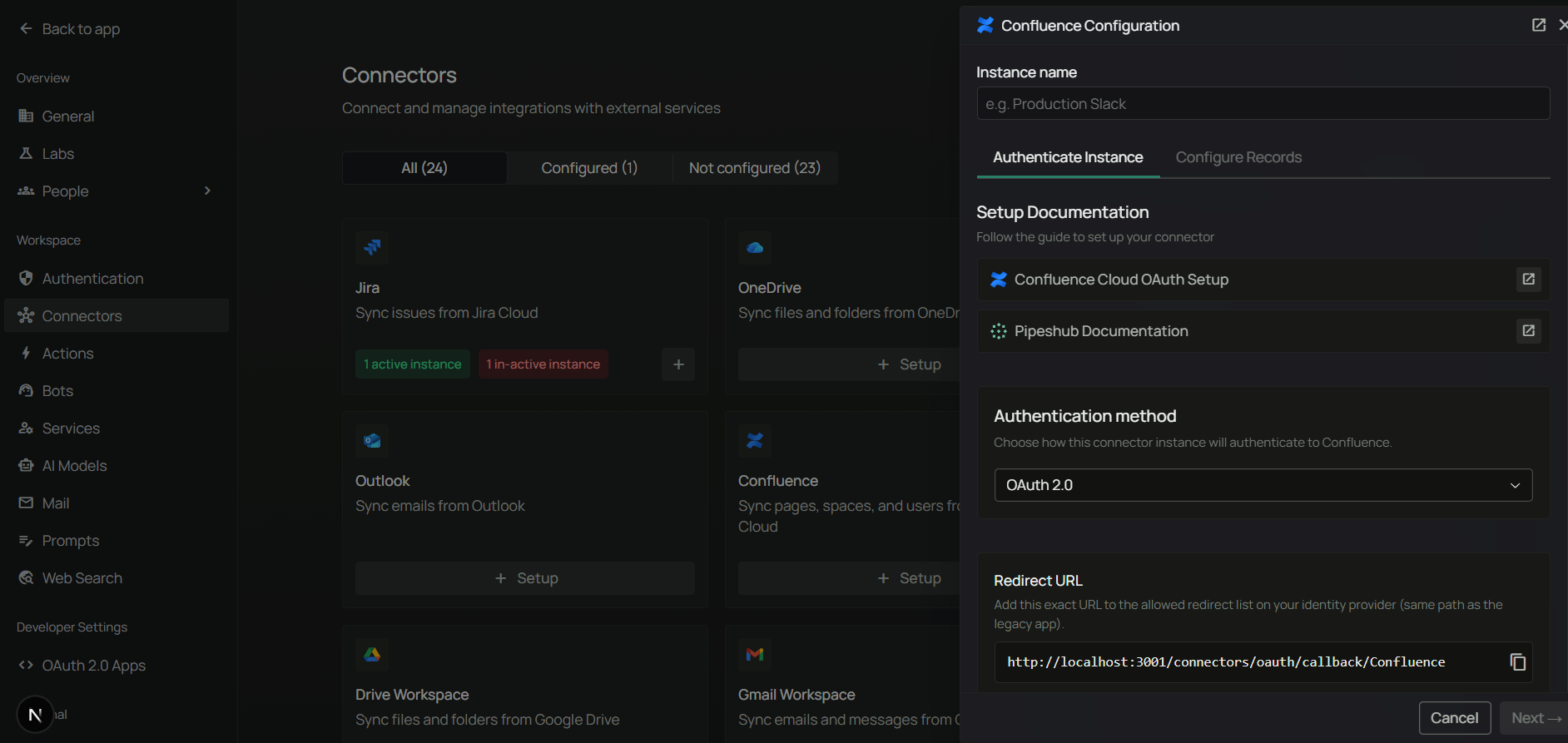The width and height of the screenshot is (1568, 743).
Task: Open the Pipeshub Documentation link
Action: 1263,331
